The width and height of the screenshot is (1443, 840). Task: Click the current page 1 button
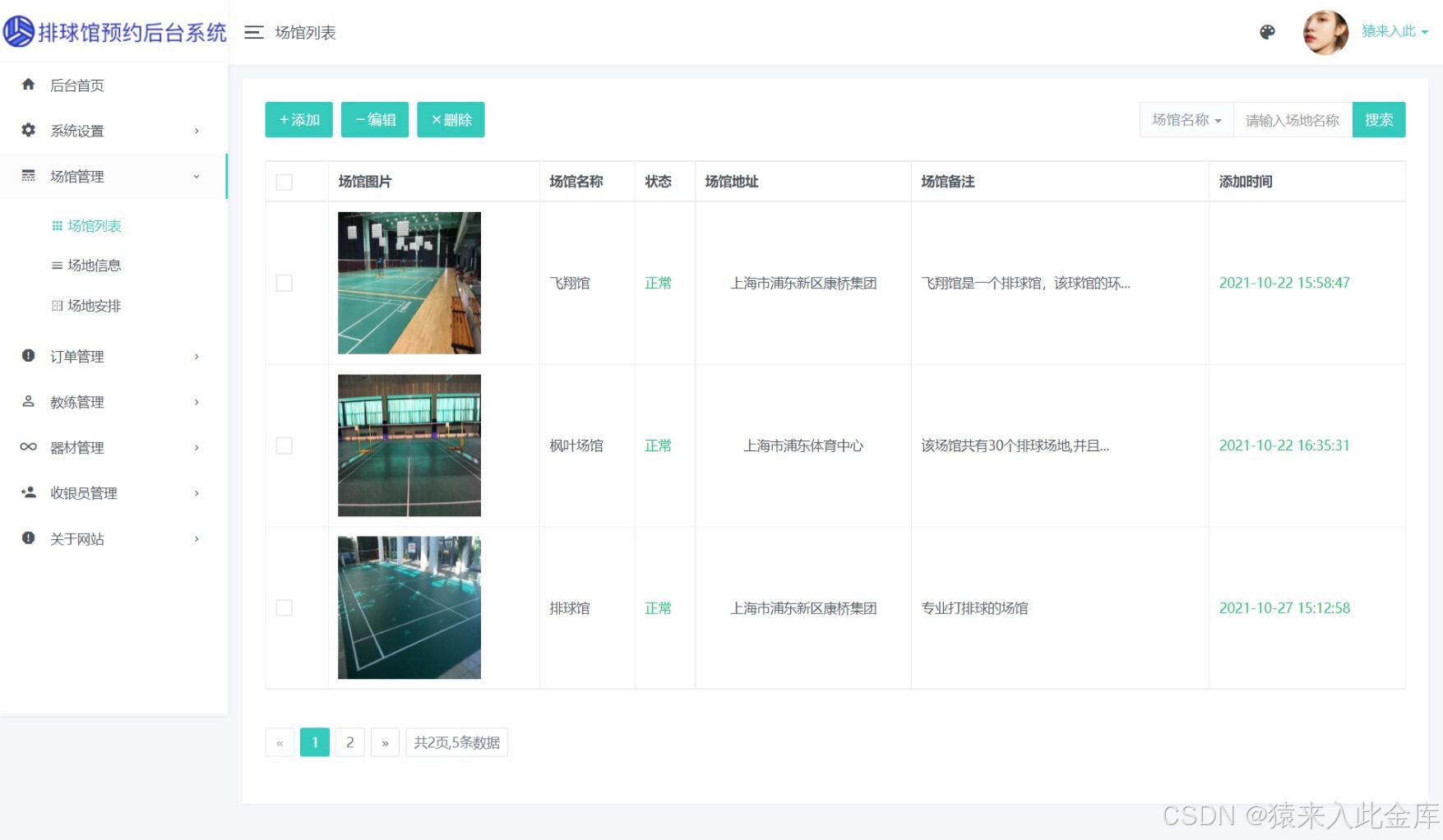tap(315, 742)
